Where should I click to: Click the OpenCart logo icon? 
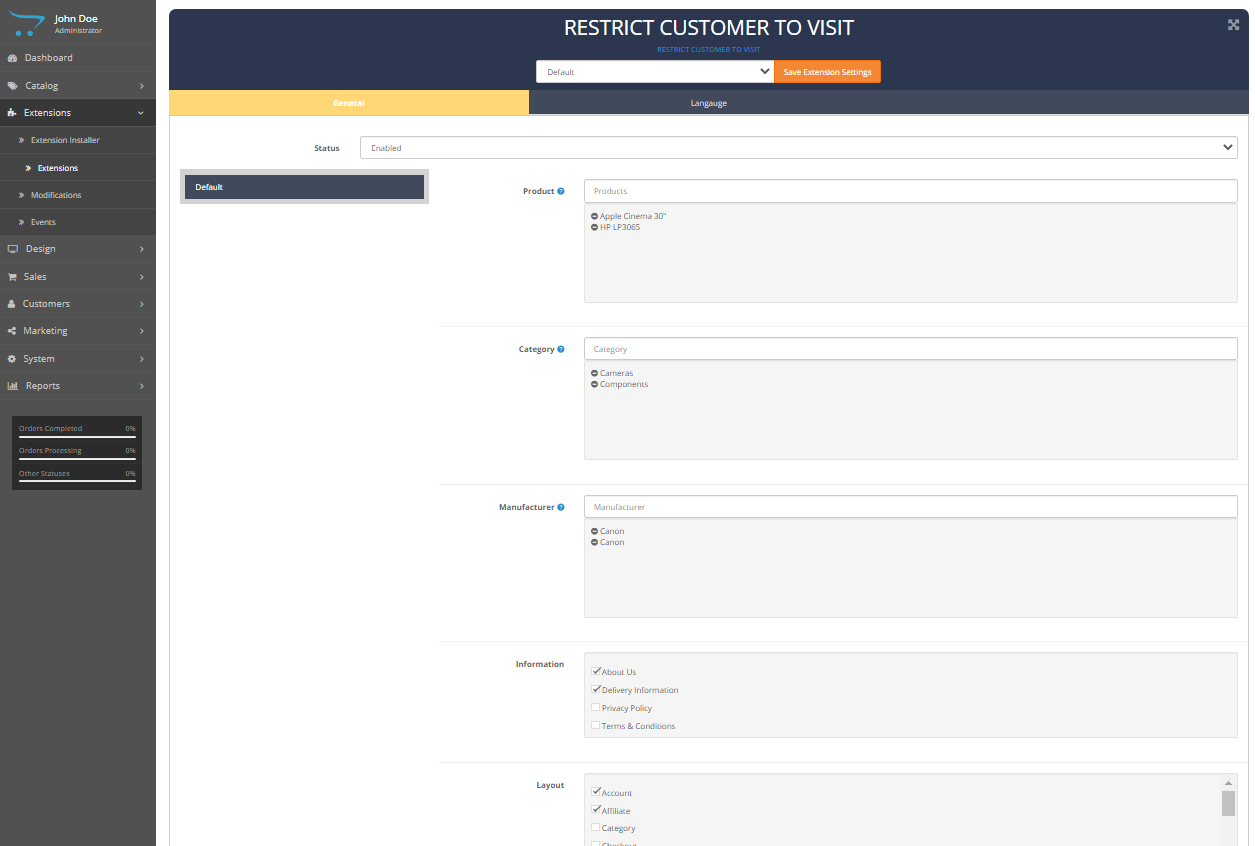(x=27, y=24)
